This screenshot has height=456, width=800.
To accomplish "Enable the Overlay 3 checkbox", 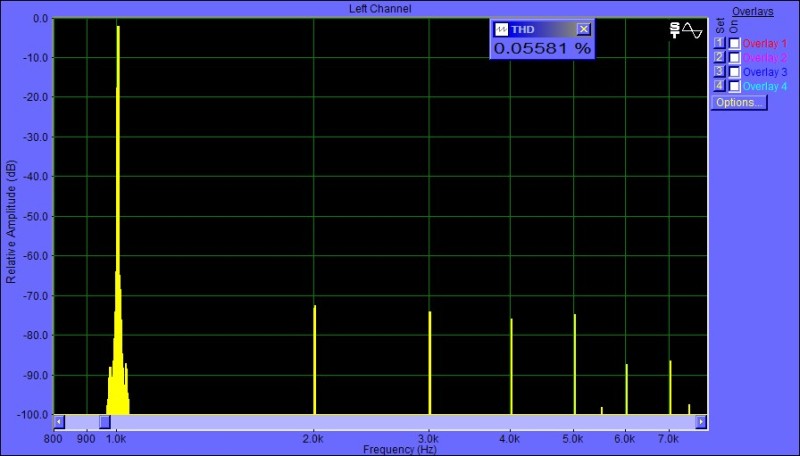I will click(734, 72).
